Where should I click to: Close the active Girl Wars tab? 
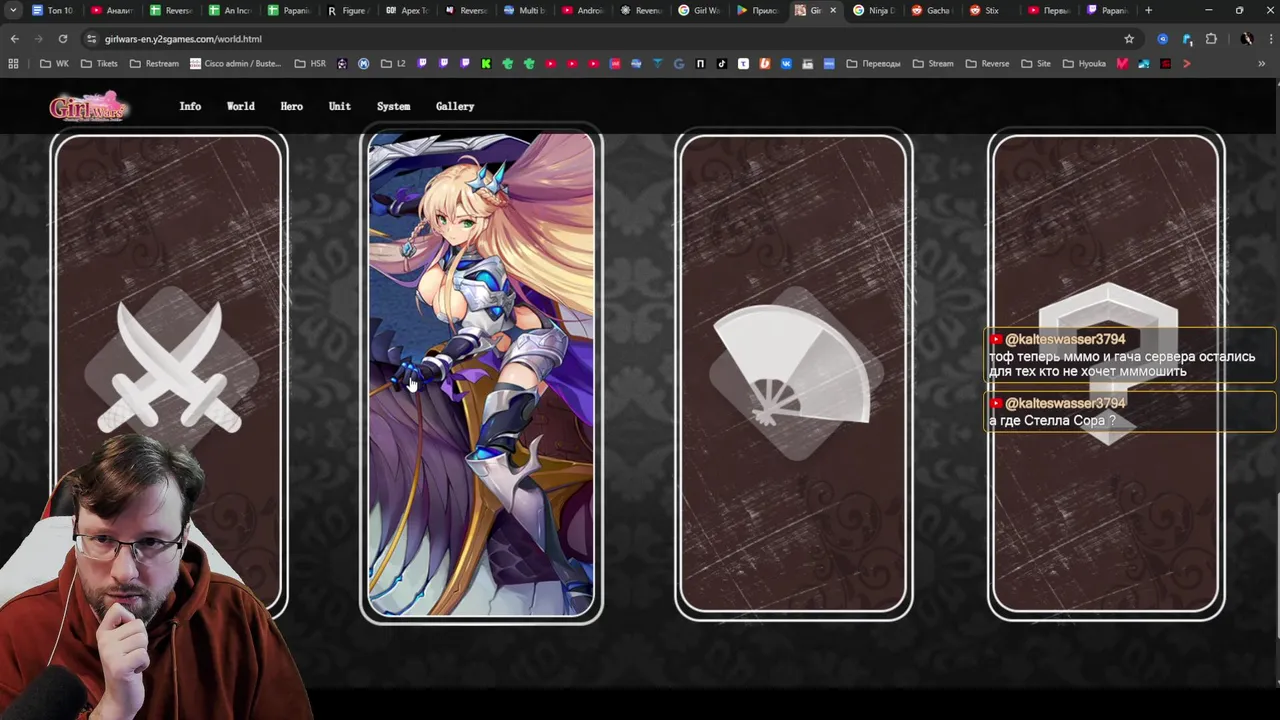click(x=833, y=10)
